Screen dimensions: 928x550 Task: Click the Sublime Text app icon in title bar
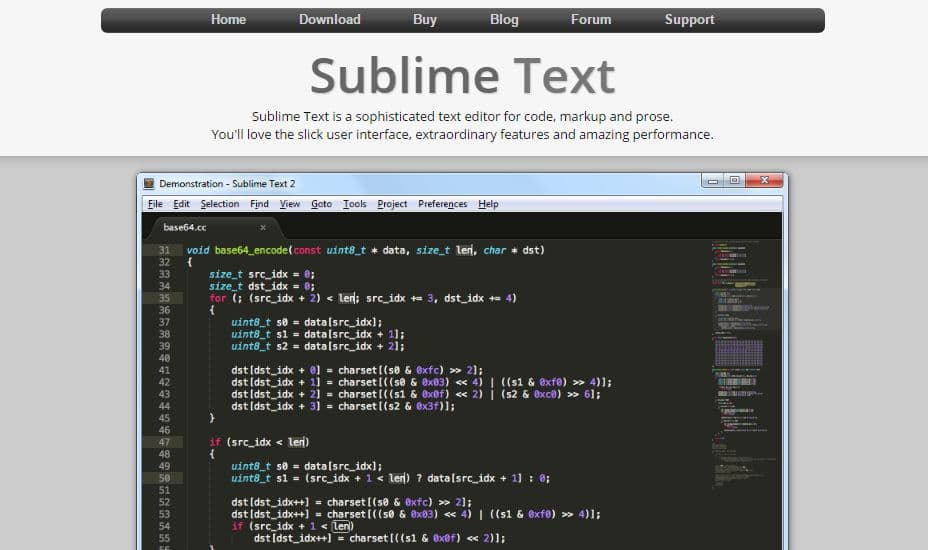tap(149, 184)
